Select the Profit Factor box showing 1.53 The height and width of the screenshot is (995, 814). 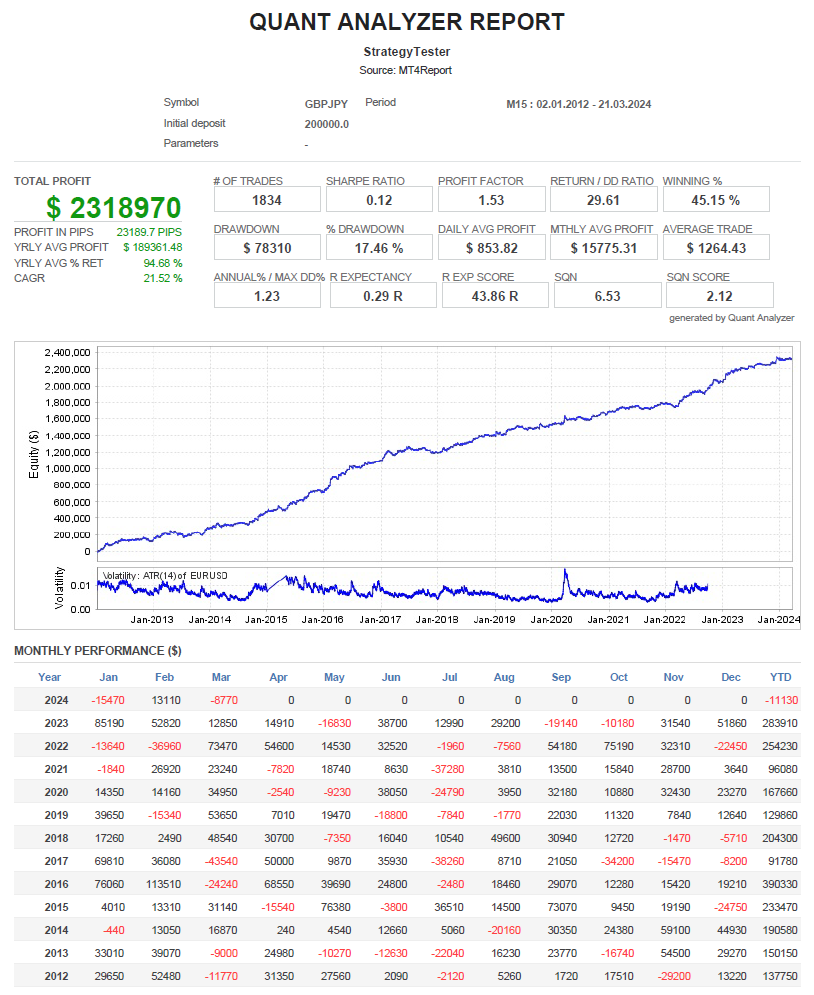491,200
